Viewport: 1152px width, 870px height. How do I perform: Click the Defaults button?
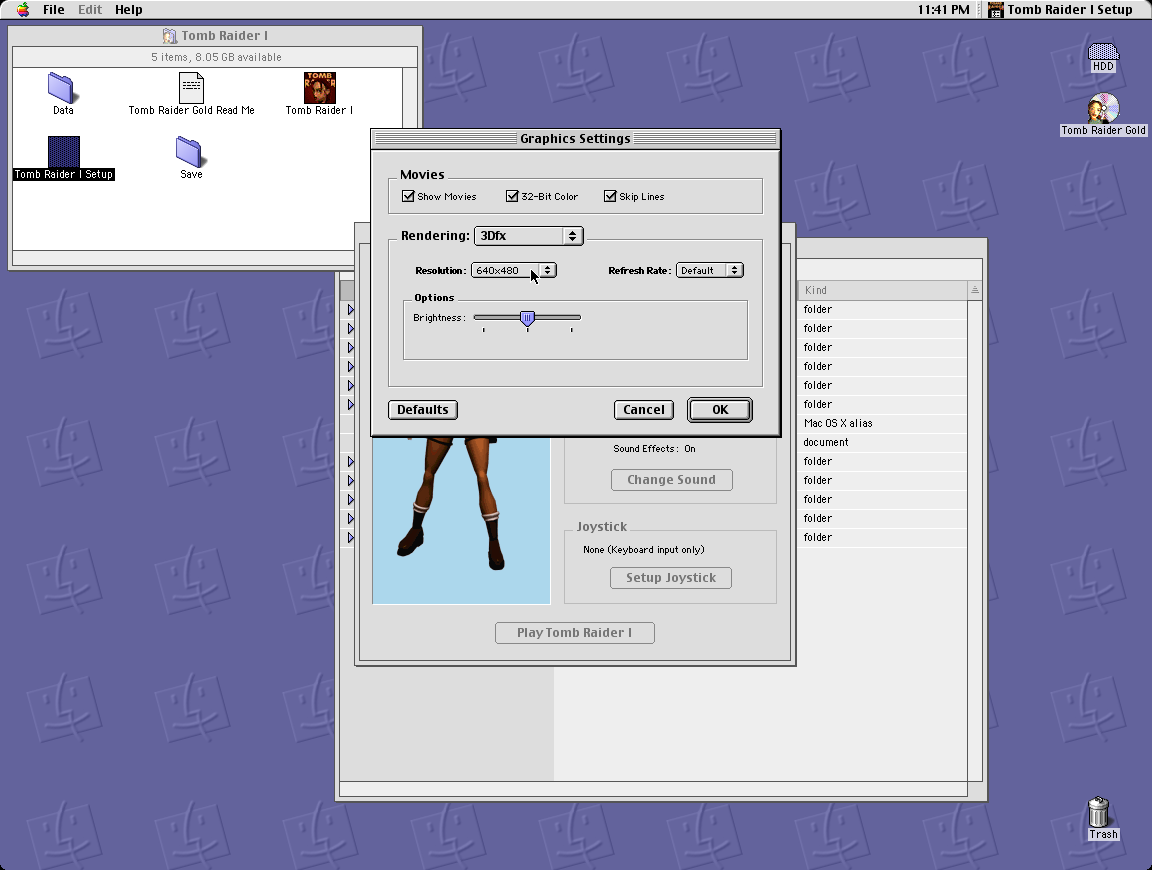coord(422,410)
